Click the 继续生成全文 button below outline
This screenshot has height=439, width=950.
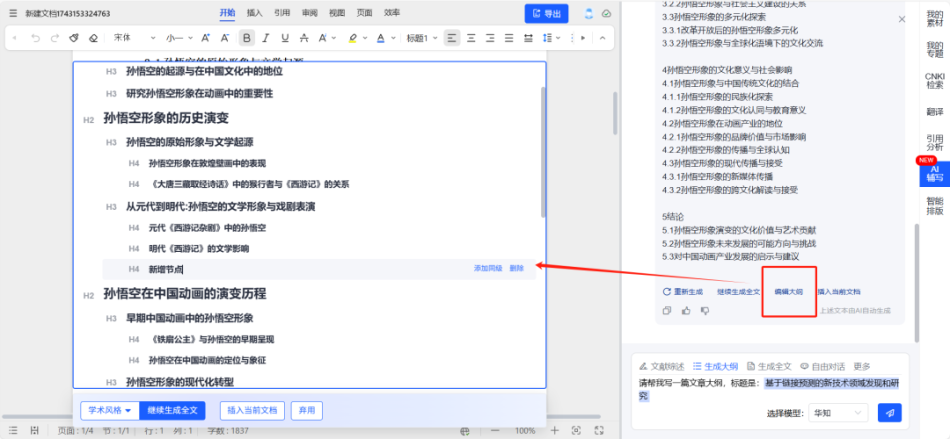click(175, 410)
